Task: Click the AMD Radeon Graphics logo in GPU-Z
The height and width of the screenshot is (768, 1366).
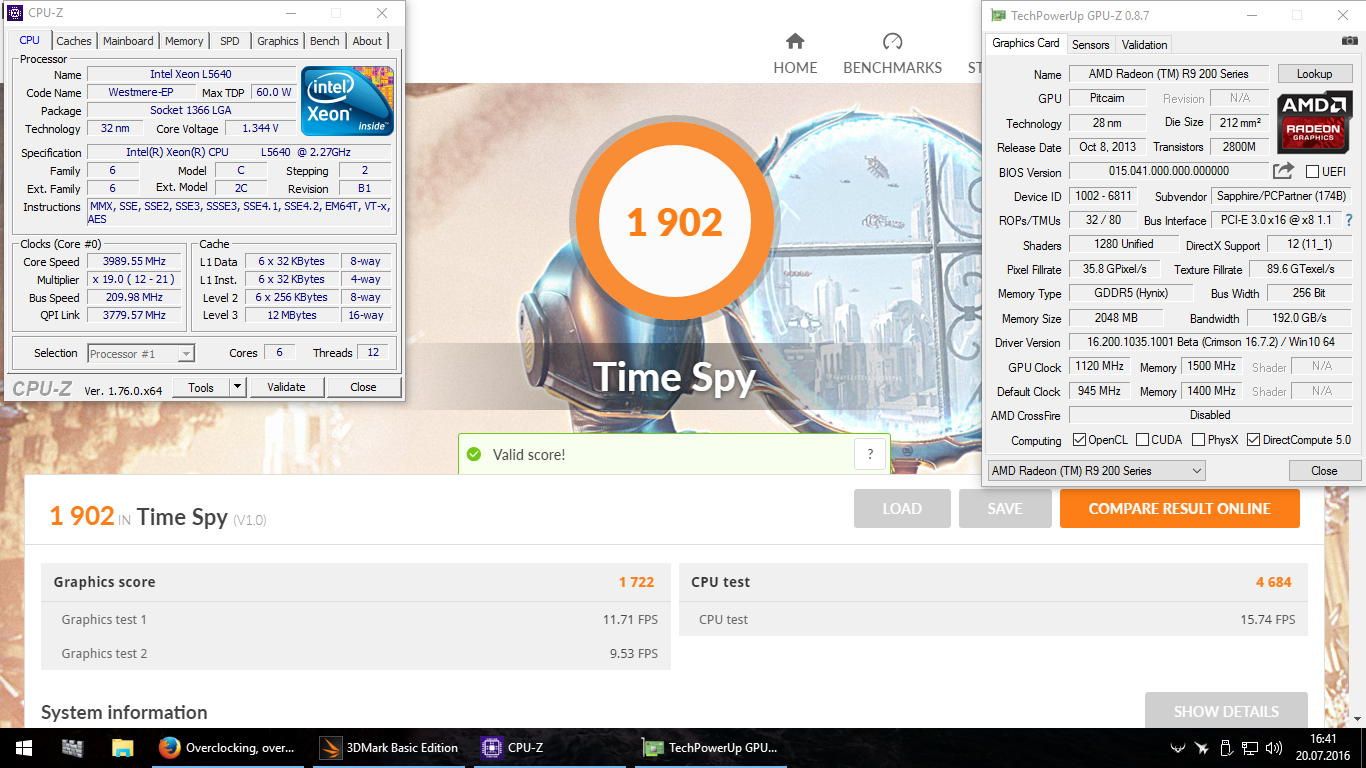Action: (x=1314, y=122)
